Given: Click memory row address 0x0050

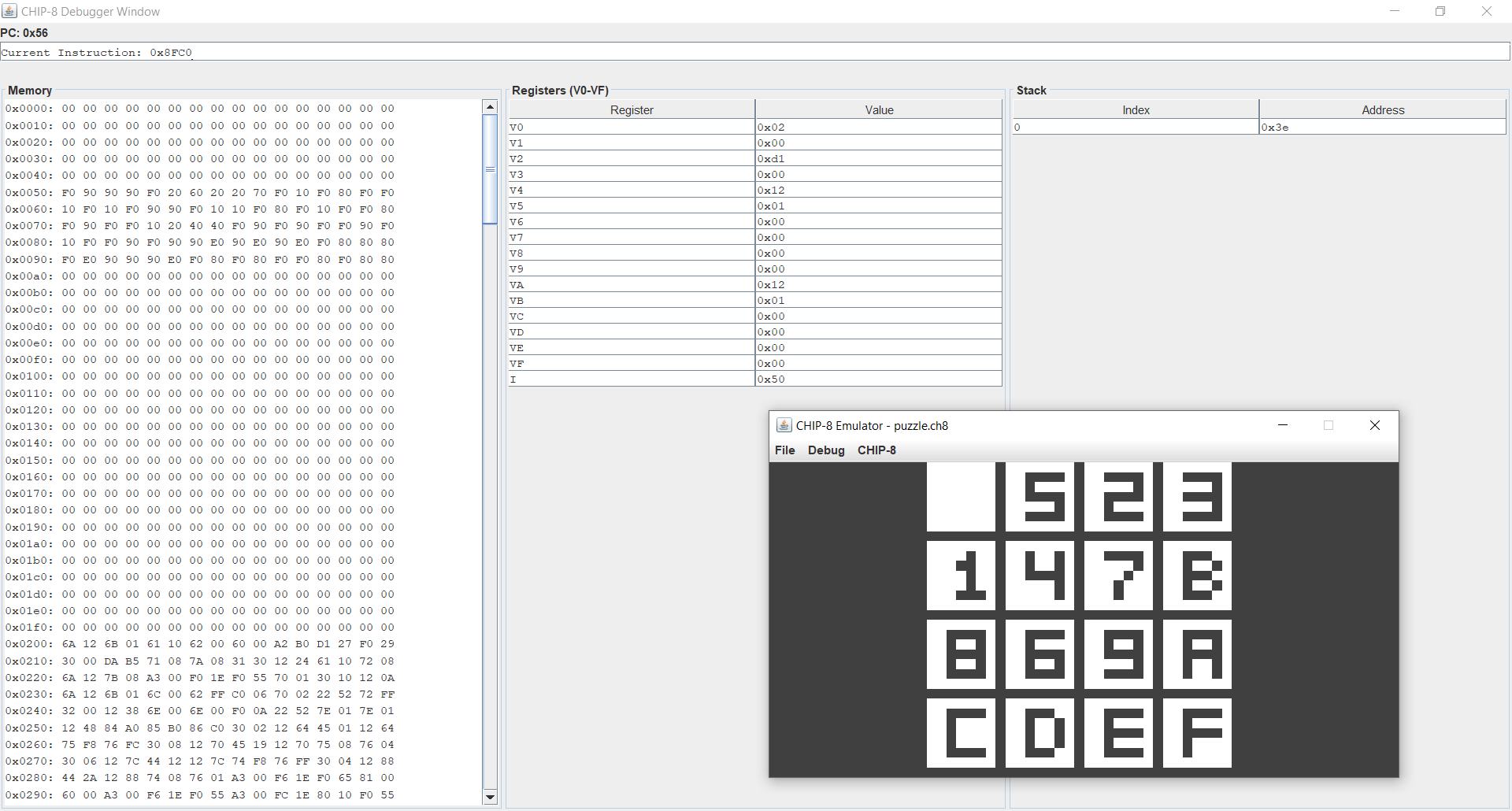Looking at the screenshot, I should coord(29,193).
